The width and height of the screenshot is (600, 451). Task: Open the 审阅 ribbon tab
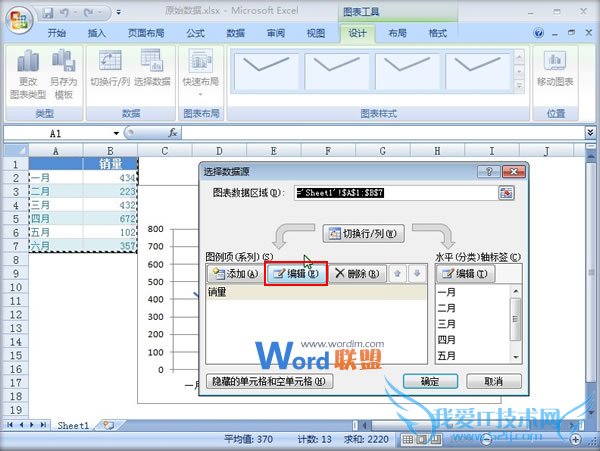[x=276, y=33]
